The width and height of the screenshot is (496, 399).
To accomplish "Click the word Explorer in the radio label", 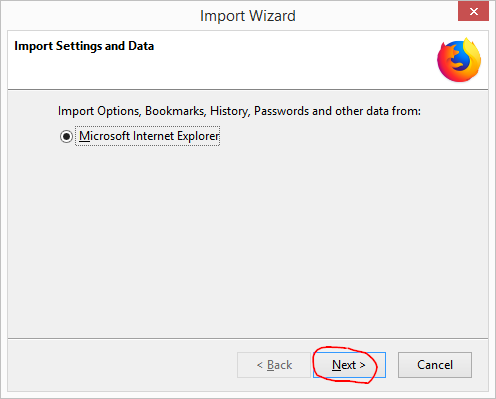I will click(198, 136).
